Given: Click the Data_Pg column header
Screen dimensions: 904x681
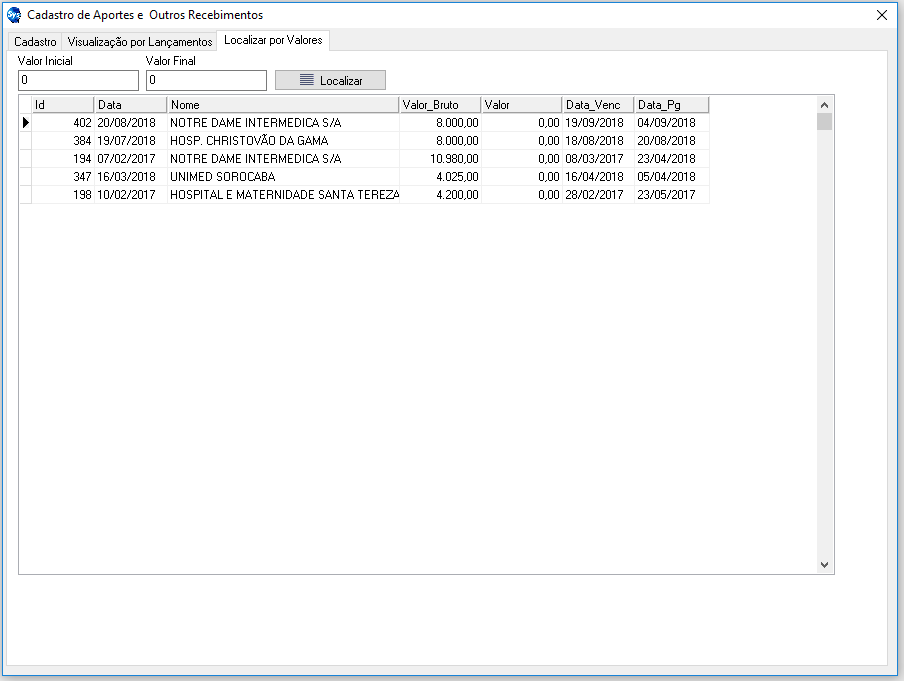Looking at the screenshot, I should [670, 105].
